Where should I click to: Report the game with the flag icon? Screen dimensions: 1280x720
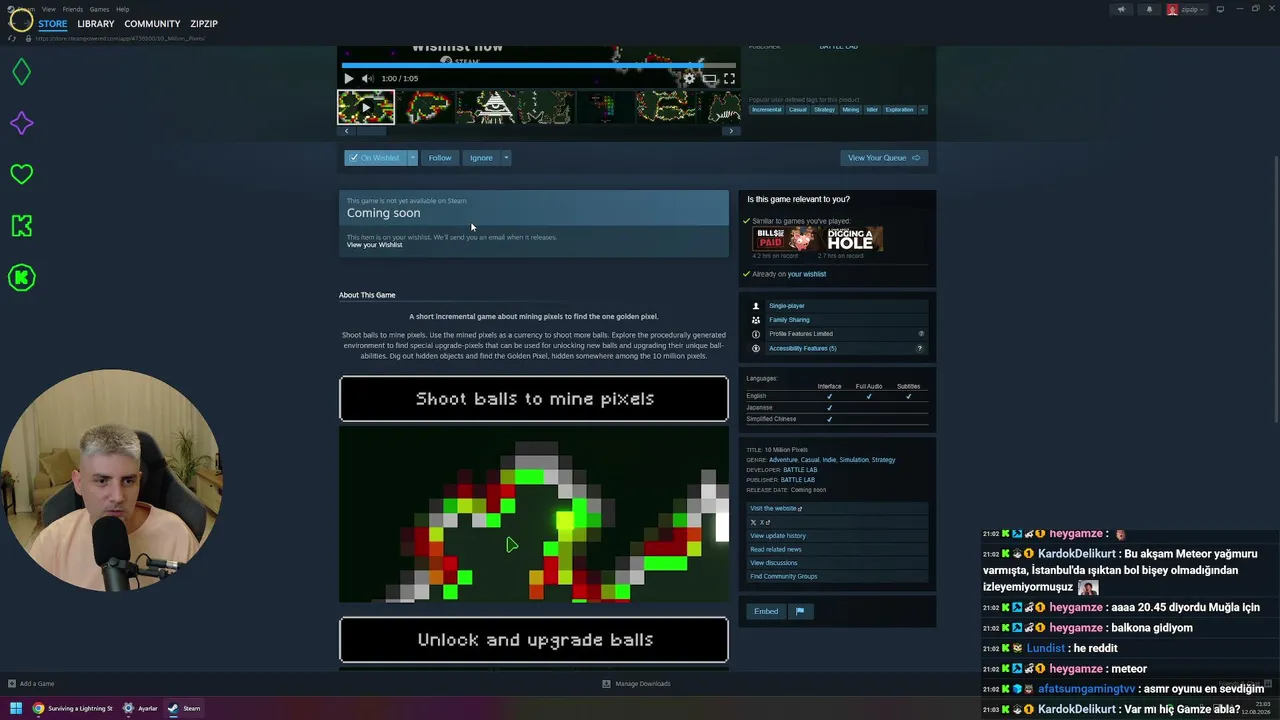pos(800,612)
